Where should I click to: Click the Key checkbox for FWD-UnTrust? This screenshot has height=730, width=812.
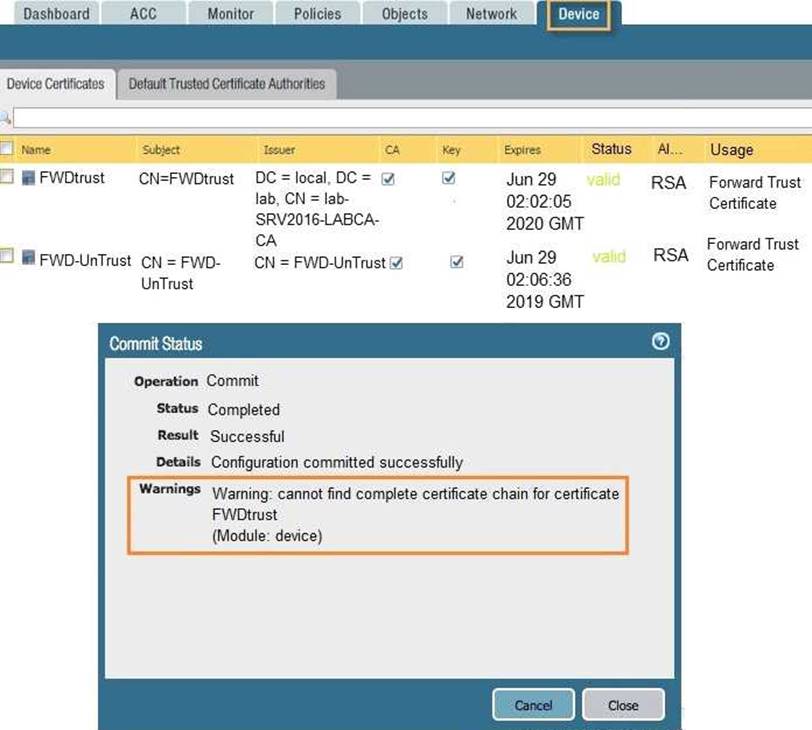(457, 262)
